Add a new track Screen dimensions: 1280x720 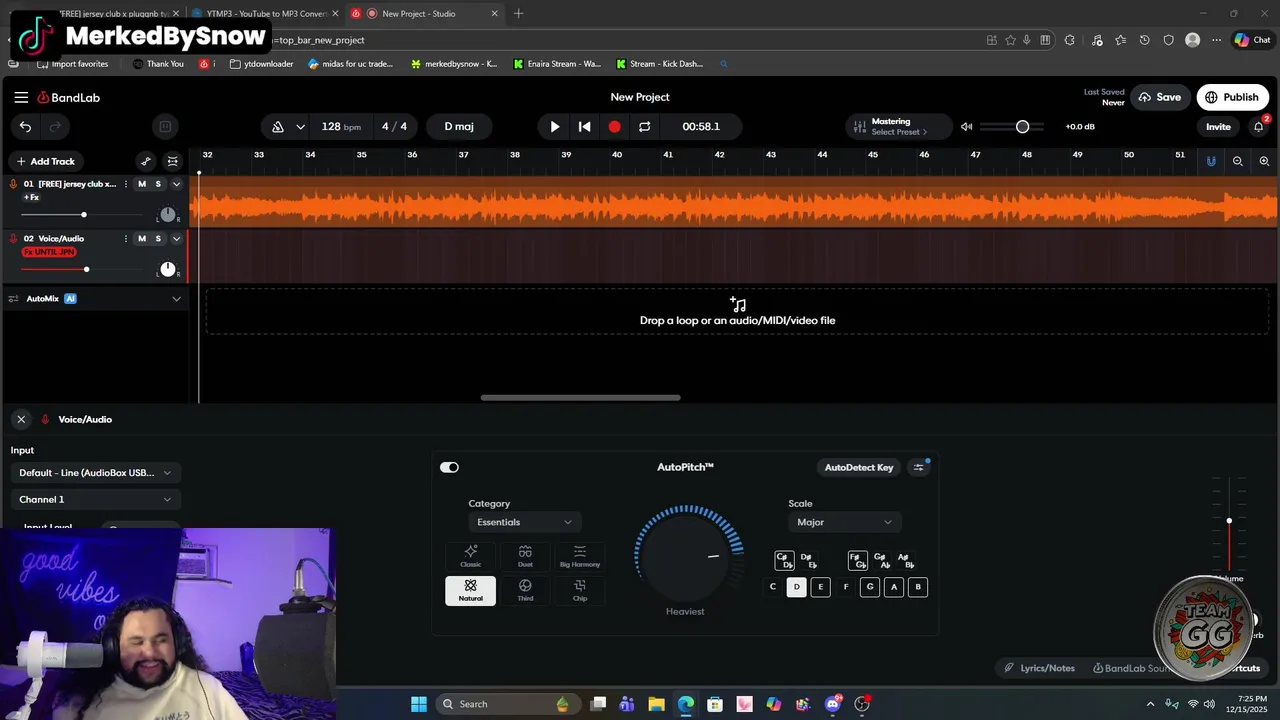[45, 161]
